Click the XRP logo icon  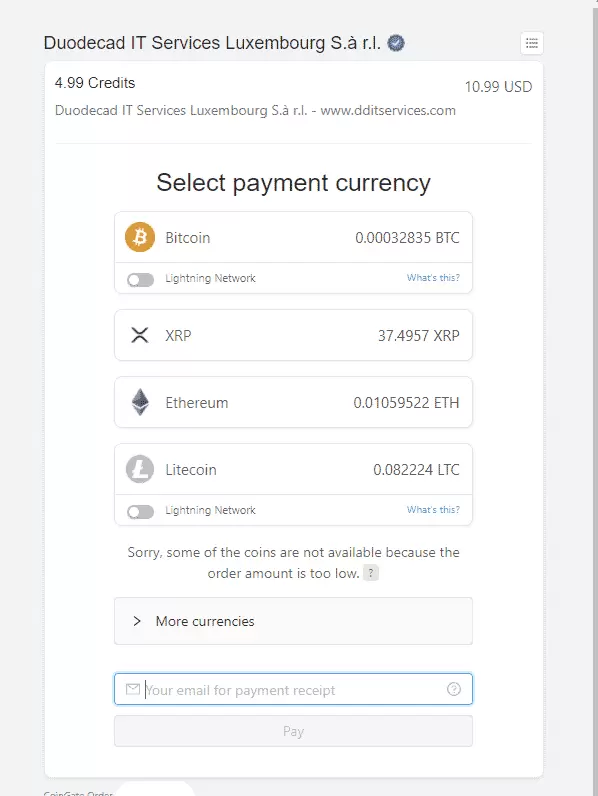[x=140, y=335]
